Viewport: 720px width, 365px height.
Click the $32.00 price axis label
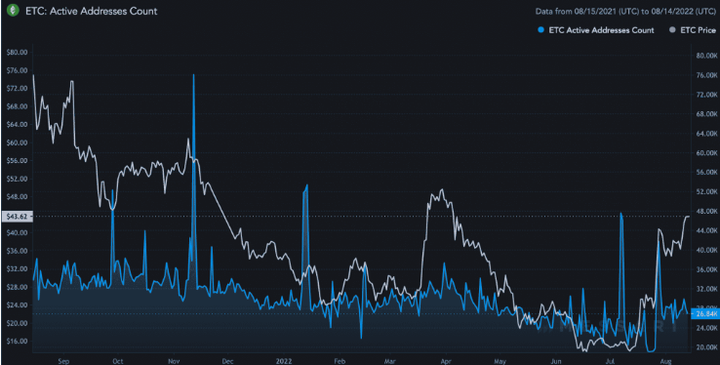pos(17,269)
